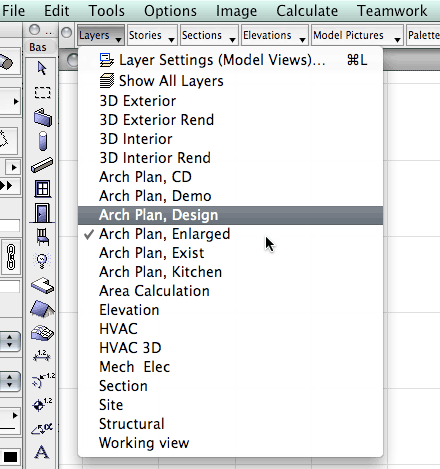440x469 pixels.
Task: Pick the 3D Exterior layer combination
Action: pos(230,101)
